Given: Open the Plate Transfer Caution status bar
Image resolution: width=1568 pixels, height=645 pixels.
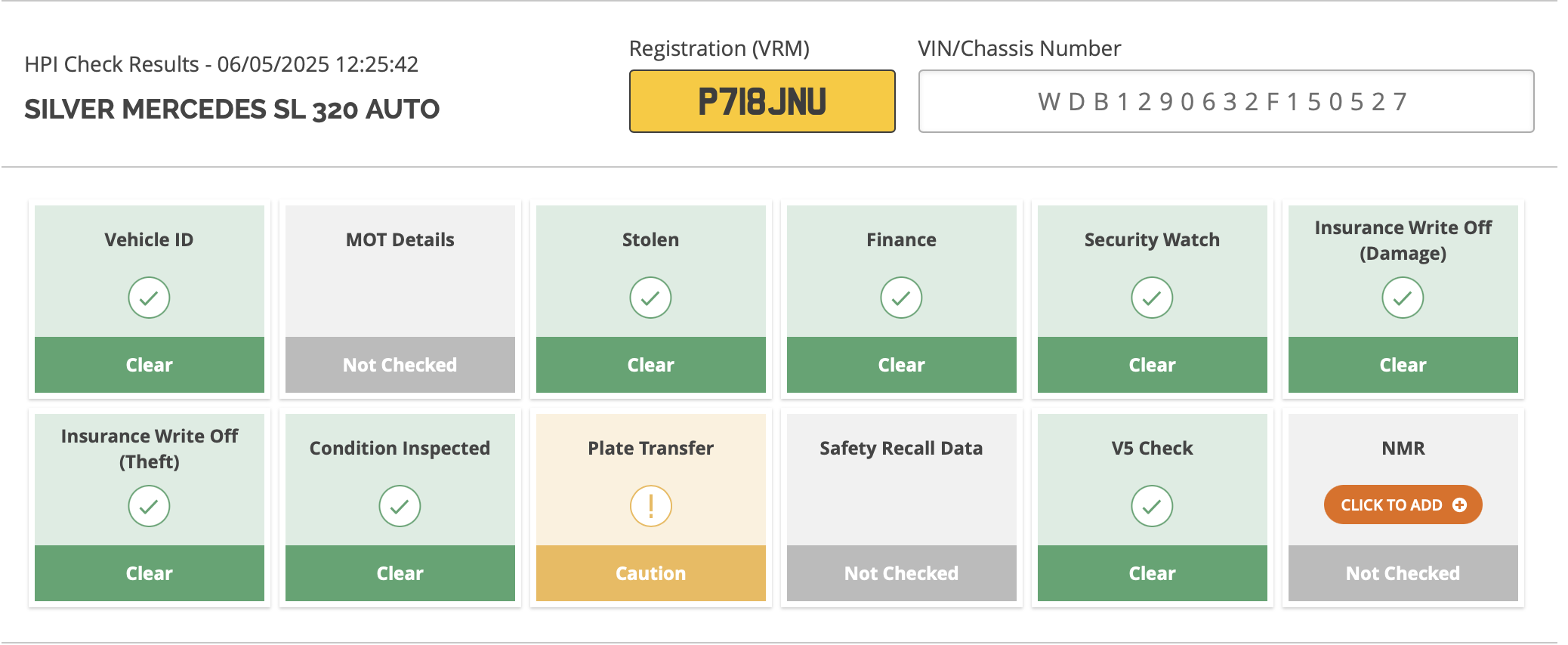Looking at the screenshot, I should (x=651, y=573).
